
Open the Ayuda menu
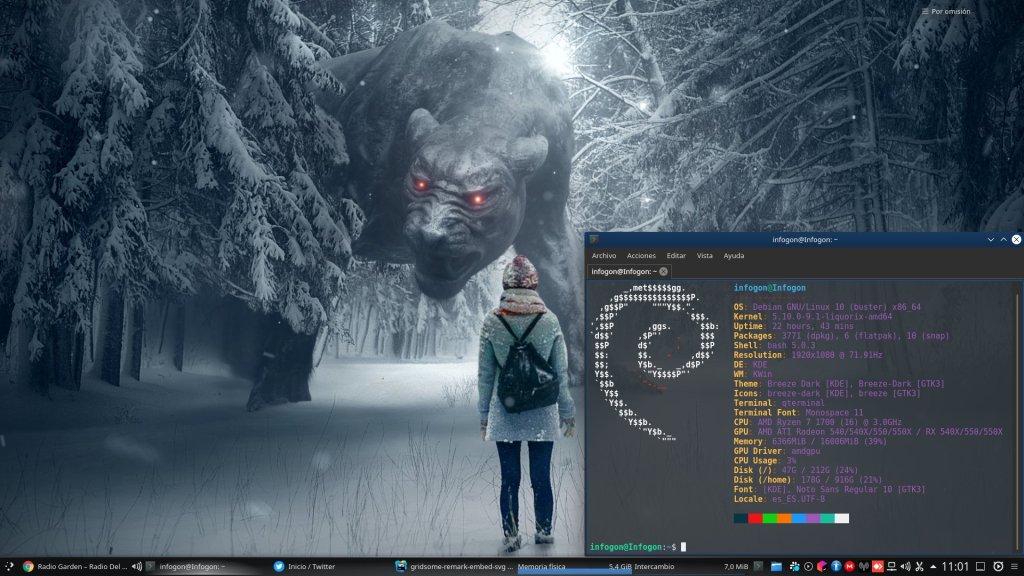click(x=734, y=256)
